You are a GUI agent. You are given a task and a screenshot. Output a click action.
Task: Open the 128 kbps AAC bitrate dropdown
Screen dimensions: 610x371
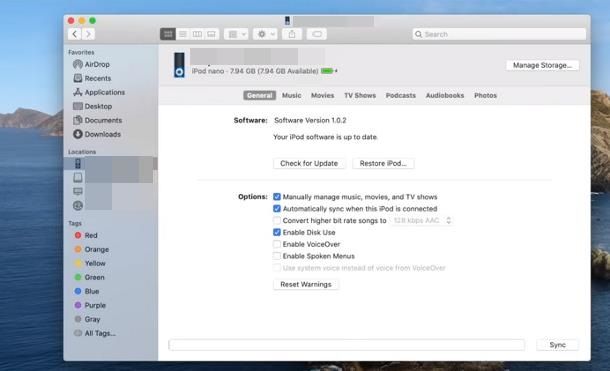click(x=422, y=220)
